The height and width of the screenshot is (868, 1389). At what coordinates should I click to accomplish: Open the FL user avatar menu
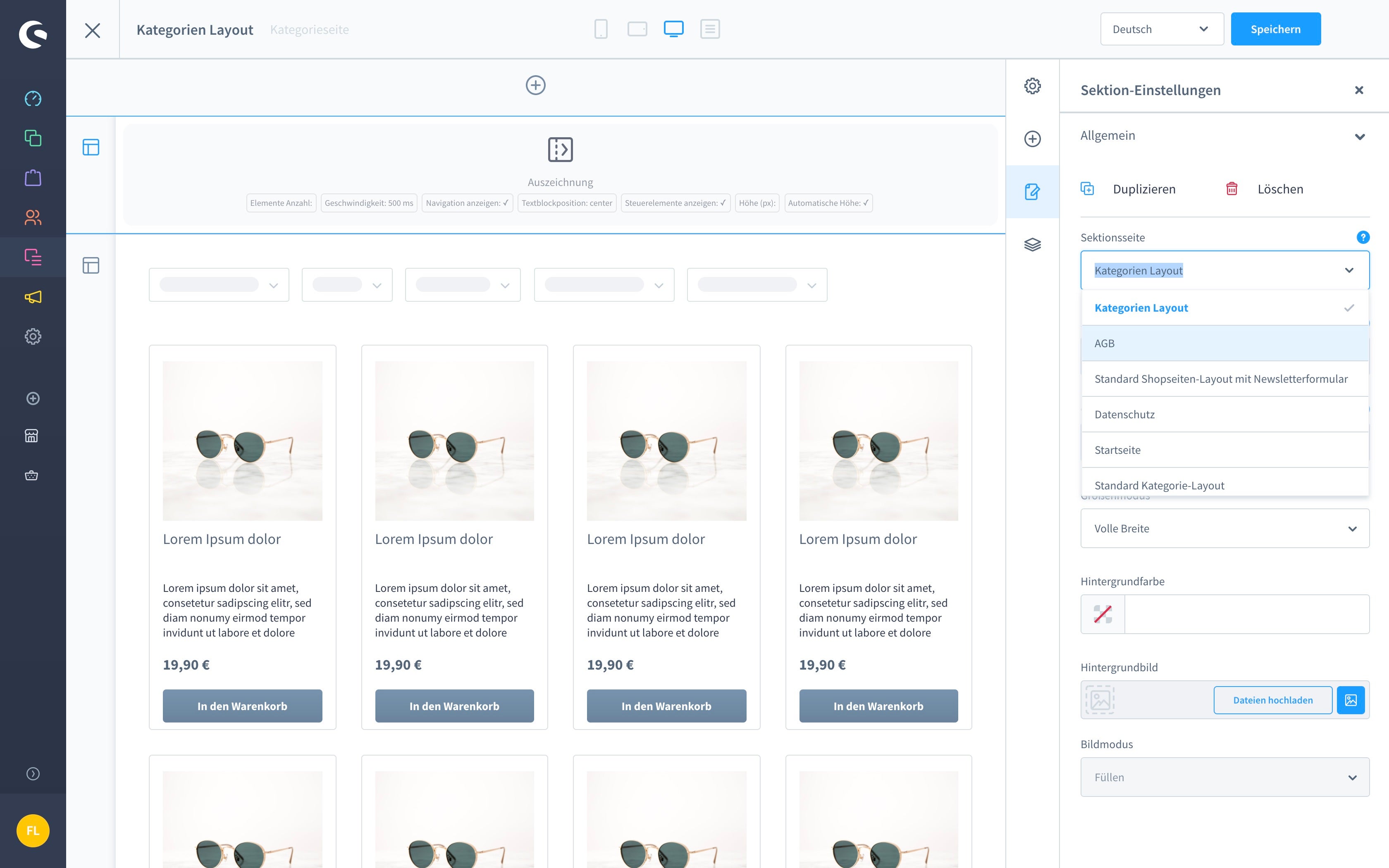coord(33,831)
